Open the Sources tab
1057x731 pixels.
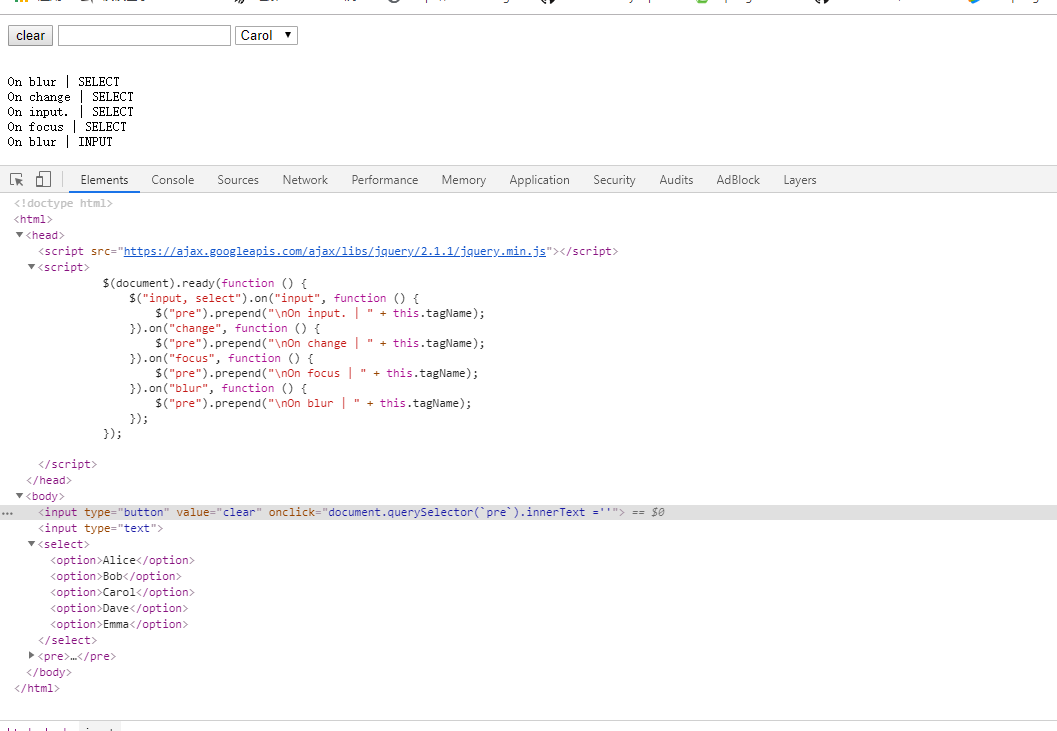click(x=238, y=180)
